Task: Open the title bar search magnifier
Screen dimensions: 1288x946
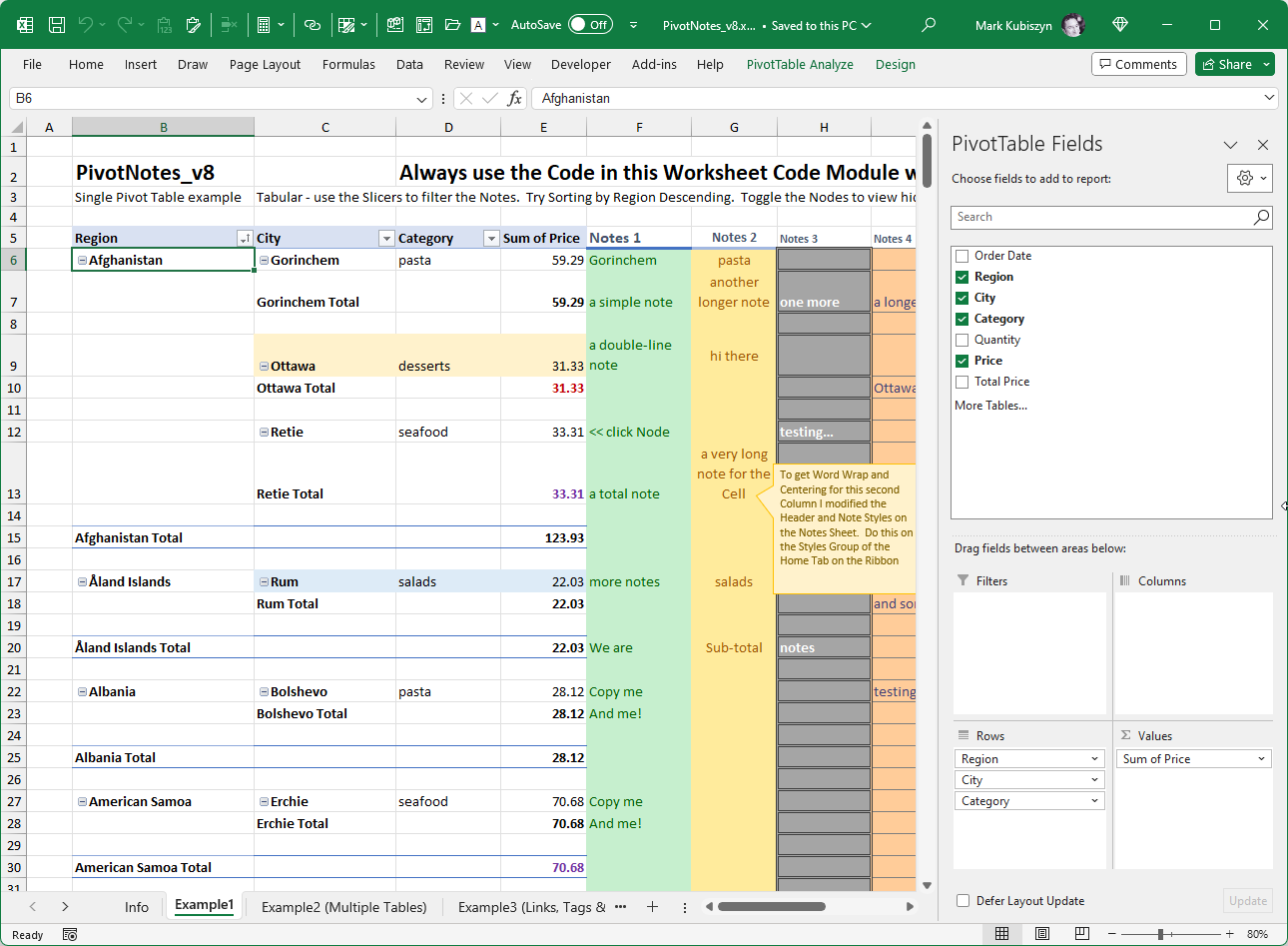Action: click(x=929, y=25)
